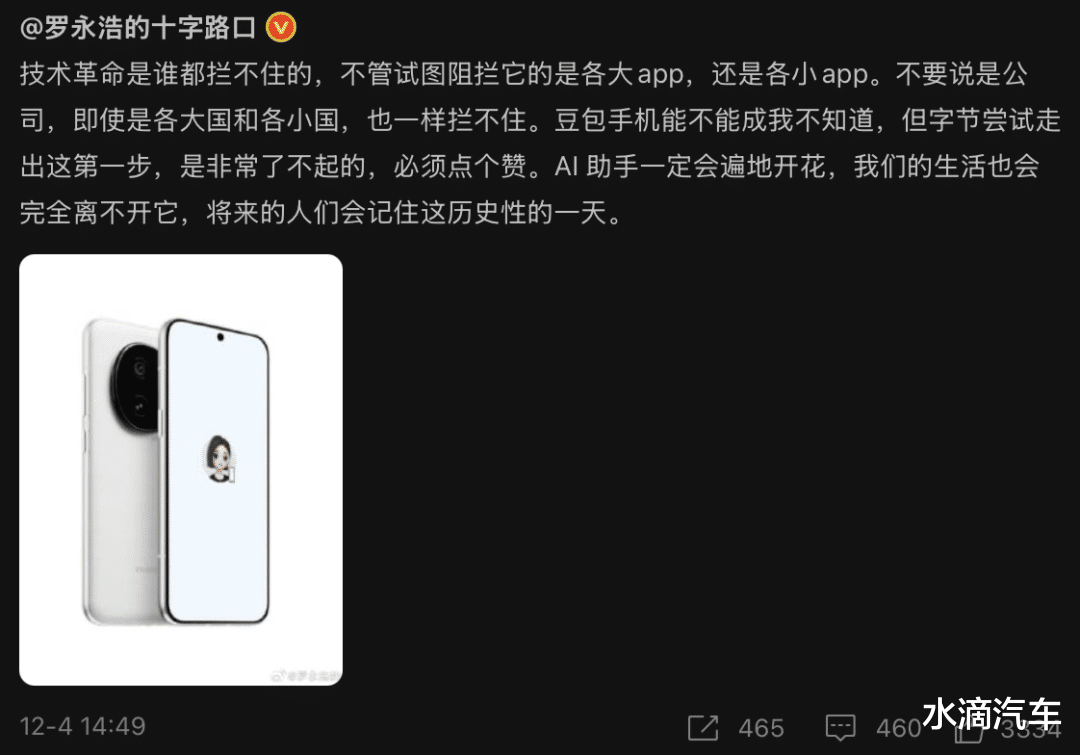The image size is (1080, 755).
Task: Click the orange verified V badge
Action: tap(281, 28)
